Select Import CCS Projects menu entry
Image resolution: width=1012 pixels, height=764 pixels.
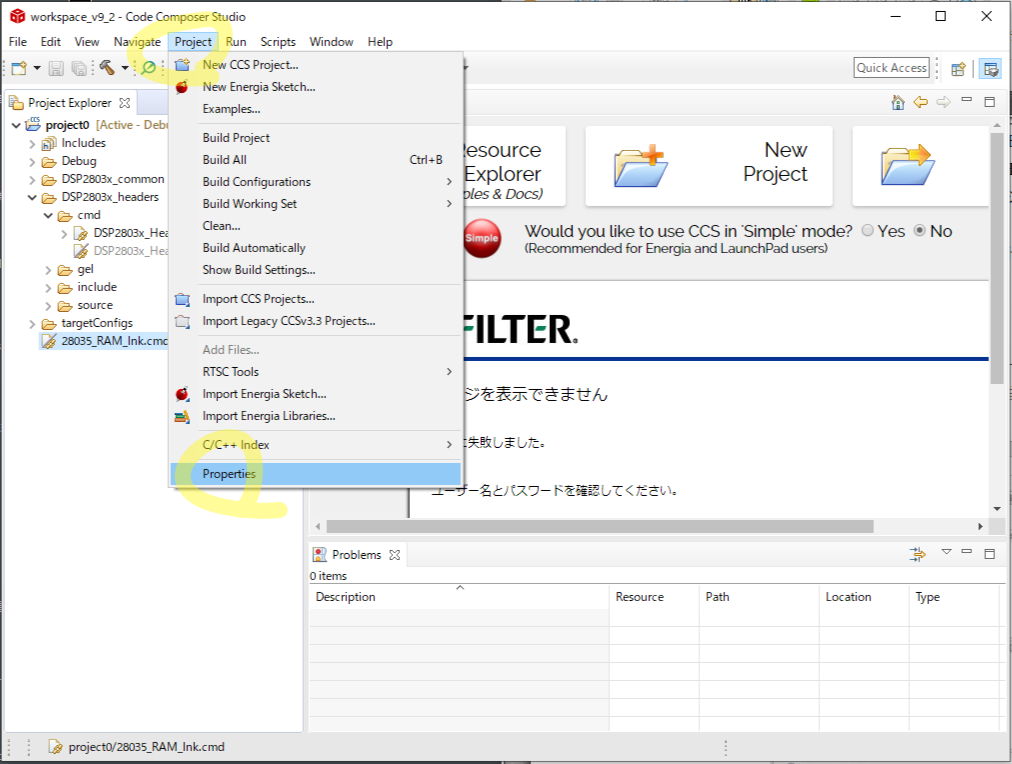tap(258, 299)
